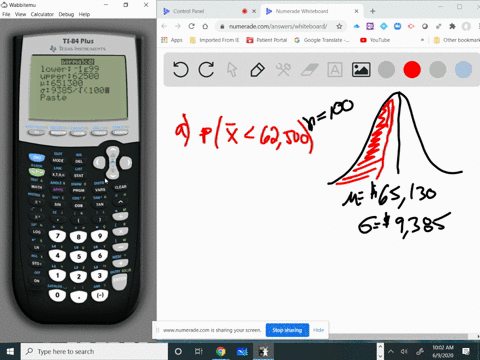Click the numerade.com address bar
Screen dimensions: 480x360
point(278,26)
